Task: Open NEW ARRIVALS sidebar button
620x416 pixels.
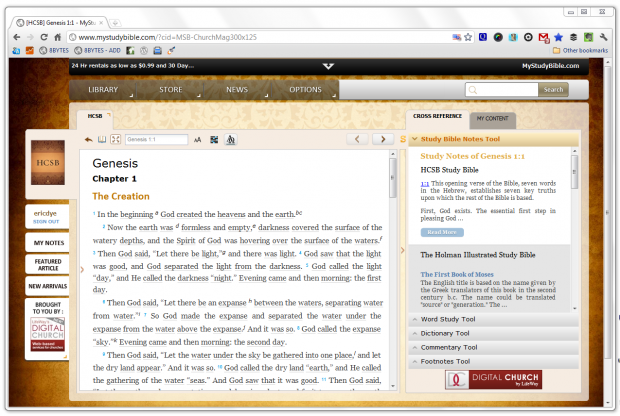Action: tap(48, 286)
